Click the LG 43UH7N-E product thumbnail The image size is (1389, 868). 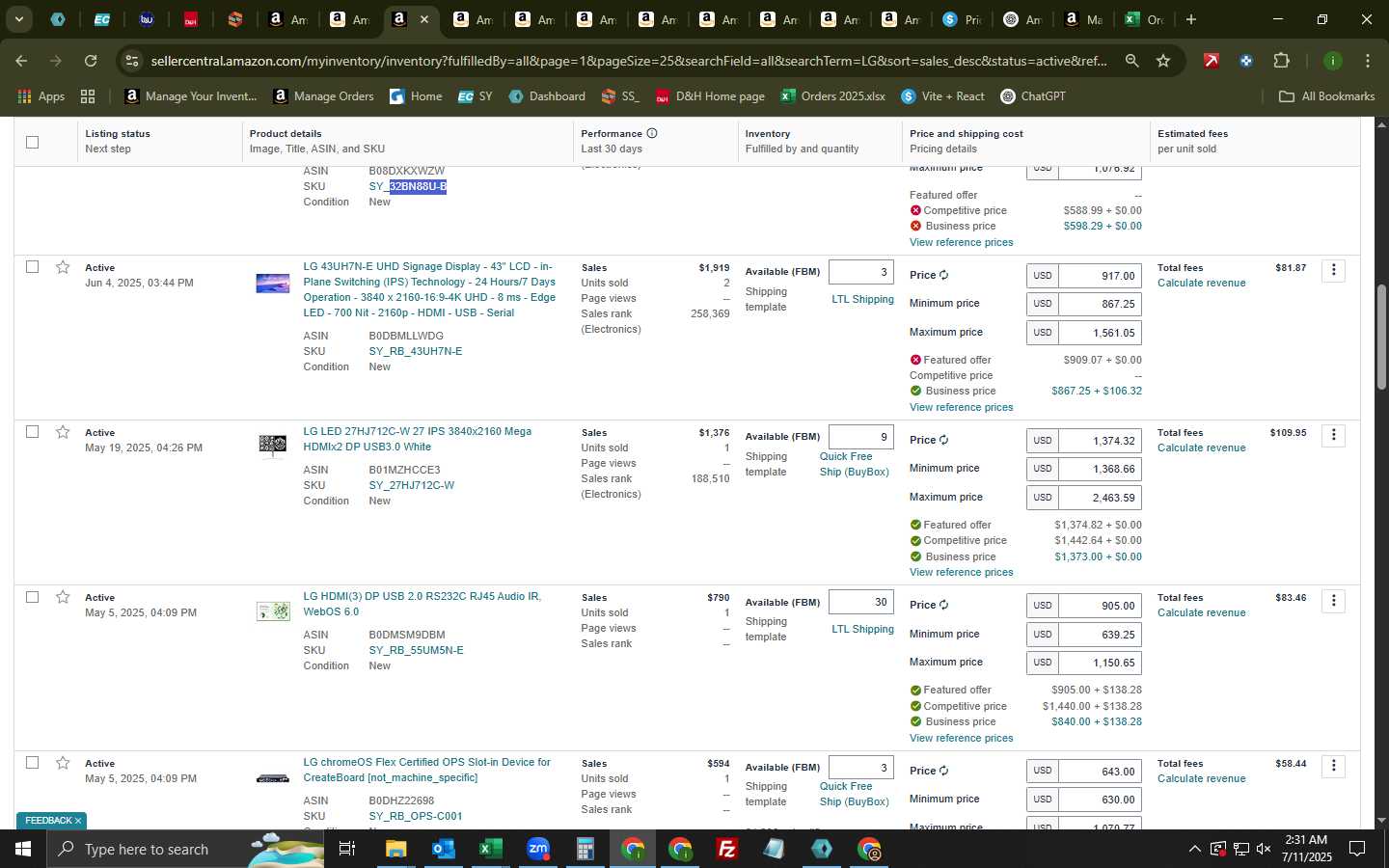point(273,284)
